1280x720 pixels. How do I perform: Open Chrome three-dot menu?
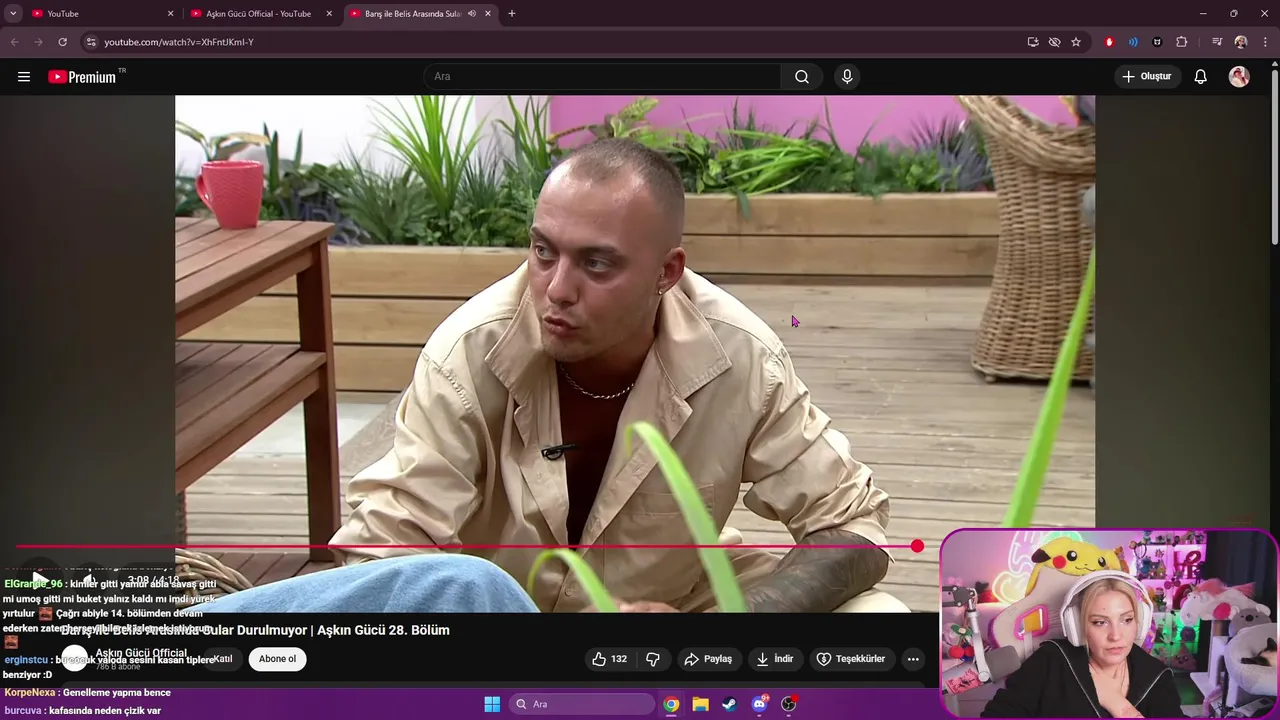(1264, 42)
